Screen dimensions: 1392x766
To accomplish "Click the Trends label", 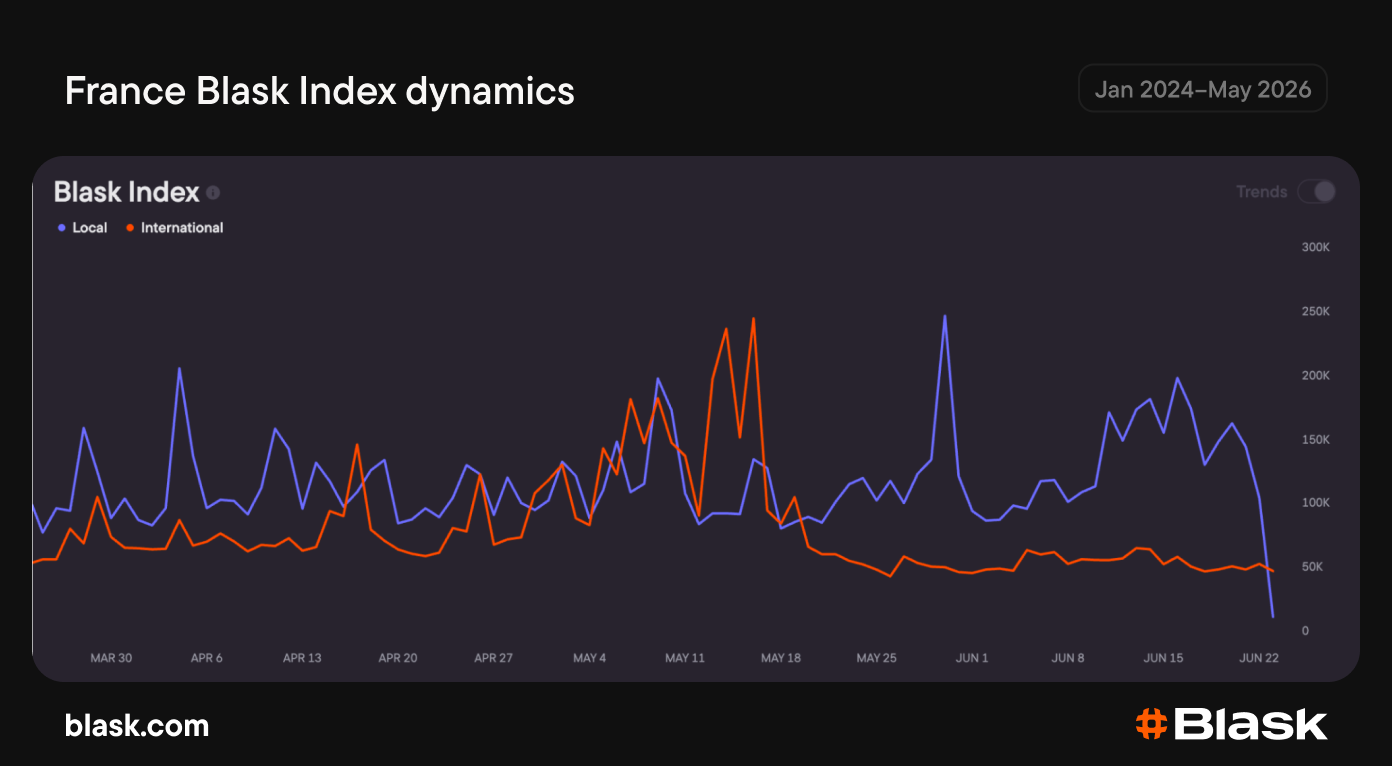I will (x=1262, y=192).
